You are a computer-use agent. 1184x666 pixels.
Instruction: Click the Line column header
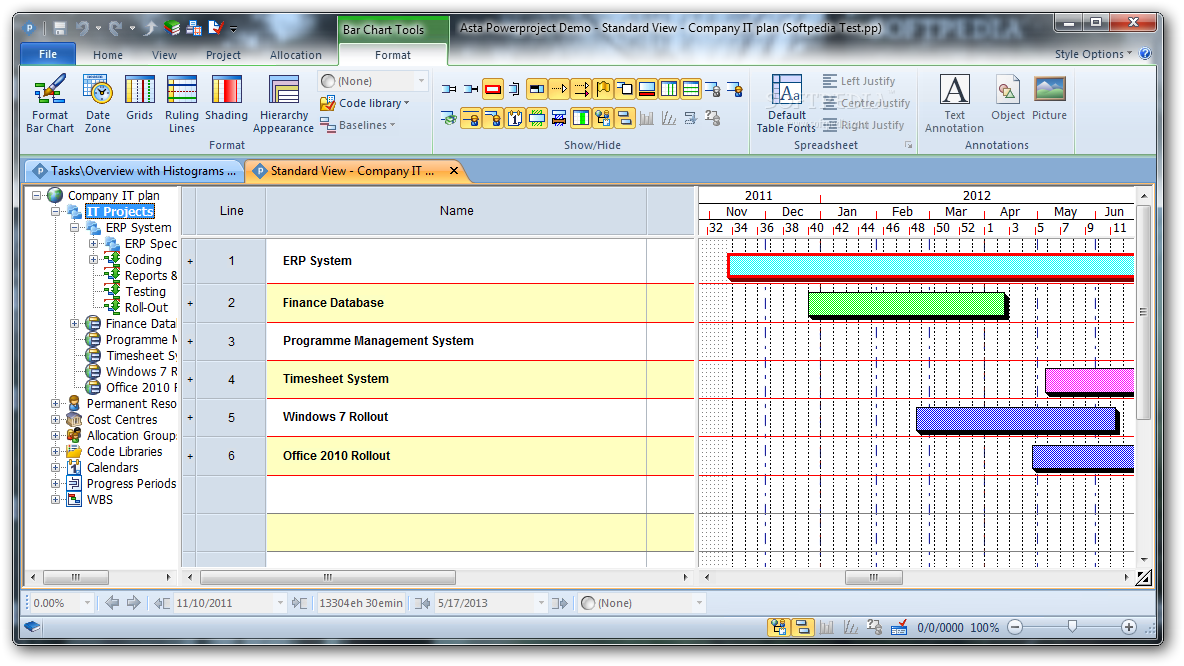click(x=231, y=211)
